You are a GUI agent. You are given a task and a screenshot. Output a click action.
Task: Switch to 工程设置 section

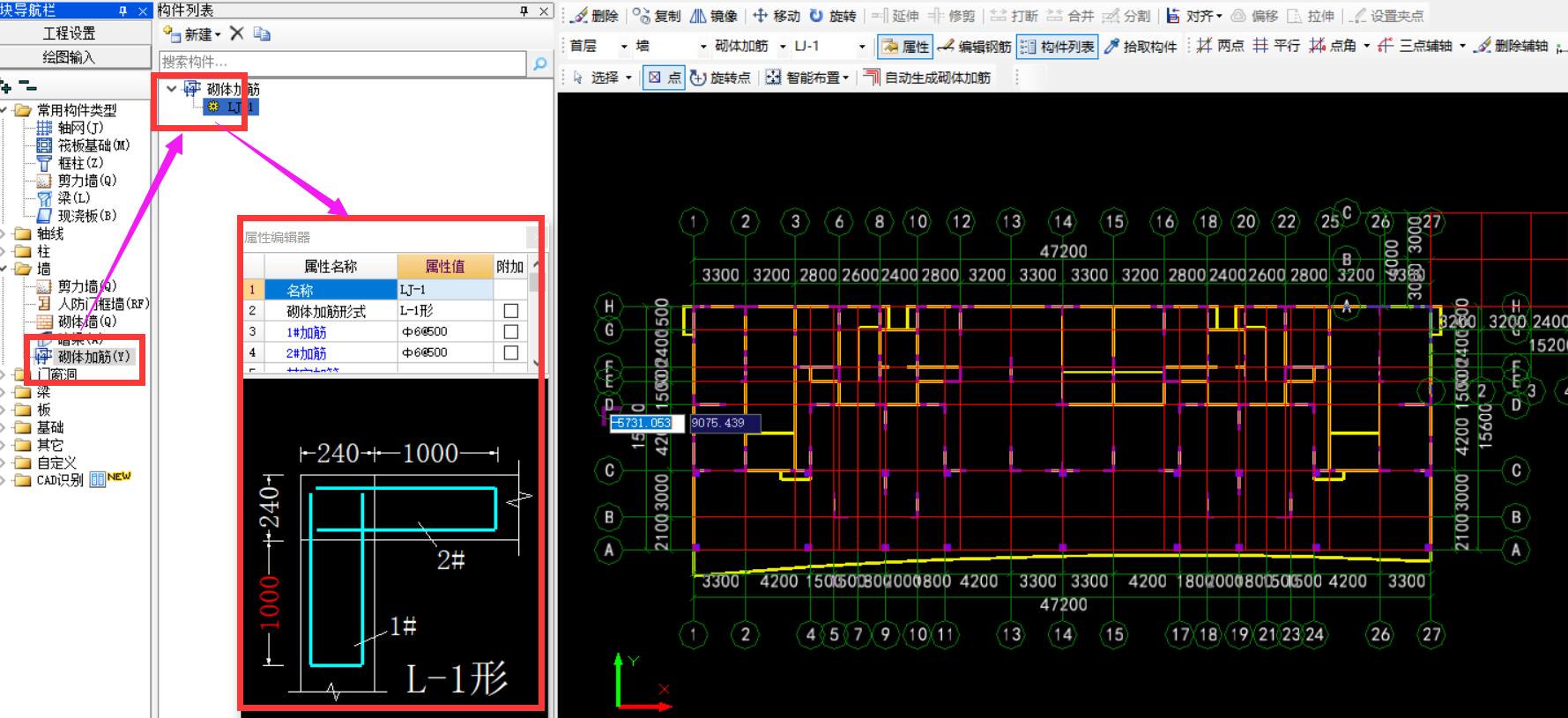tap(69, 33)
